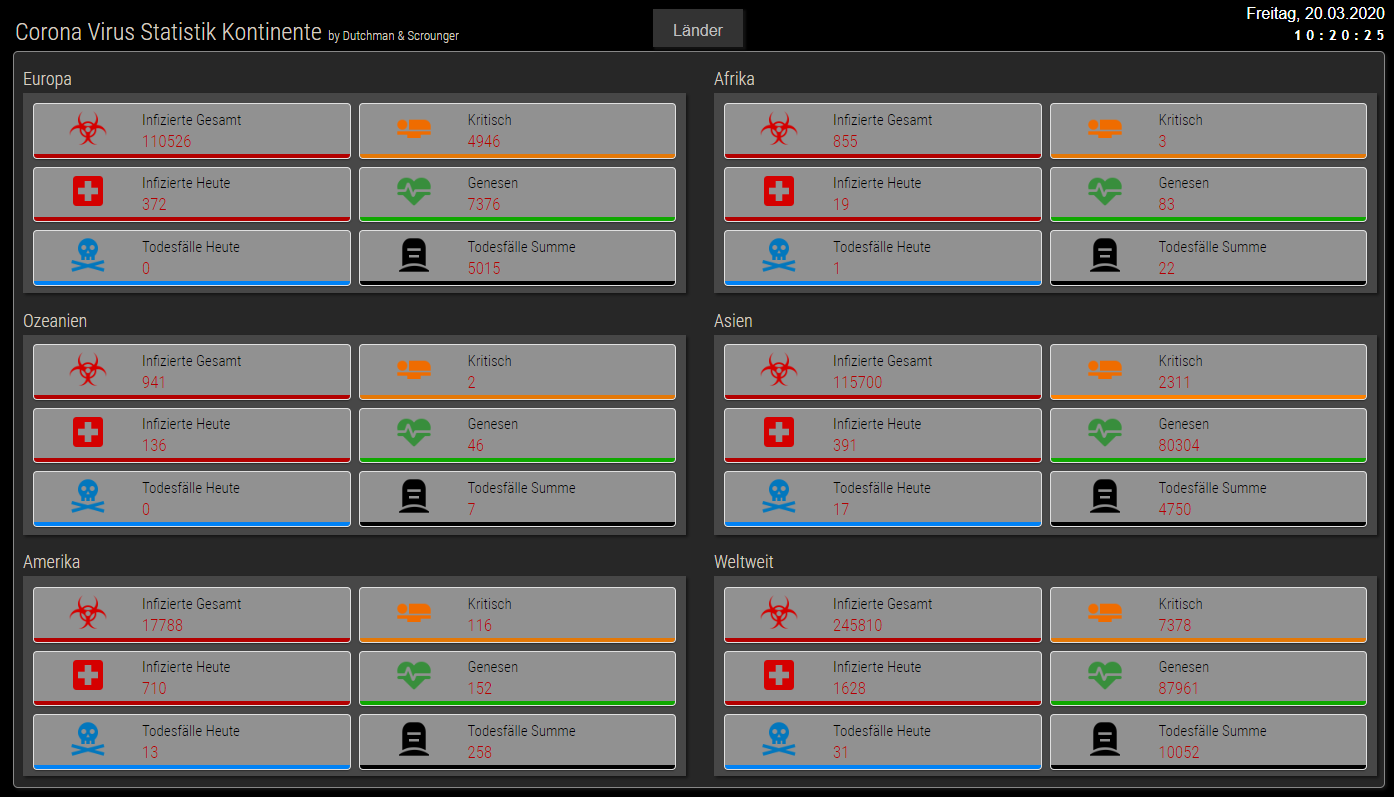Select Europa infected total value 110526
The height and width of the screenshot is (797, 1394).
tap(166, 141)
